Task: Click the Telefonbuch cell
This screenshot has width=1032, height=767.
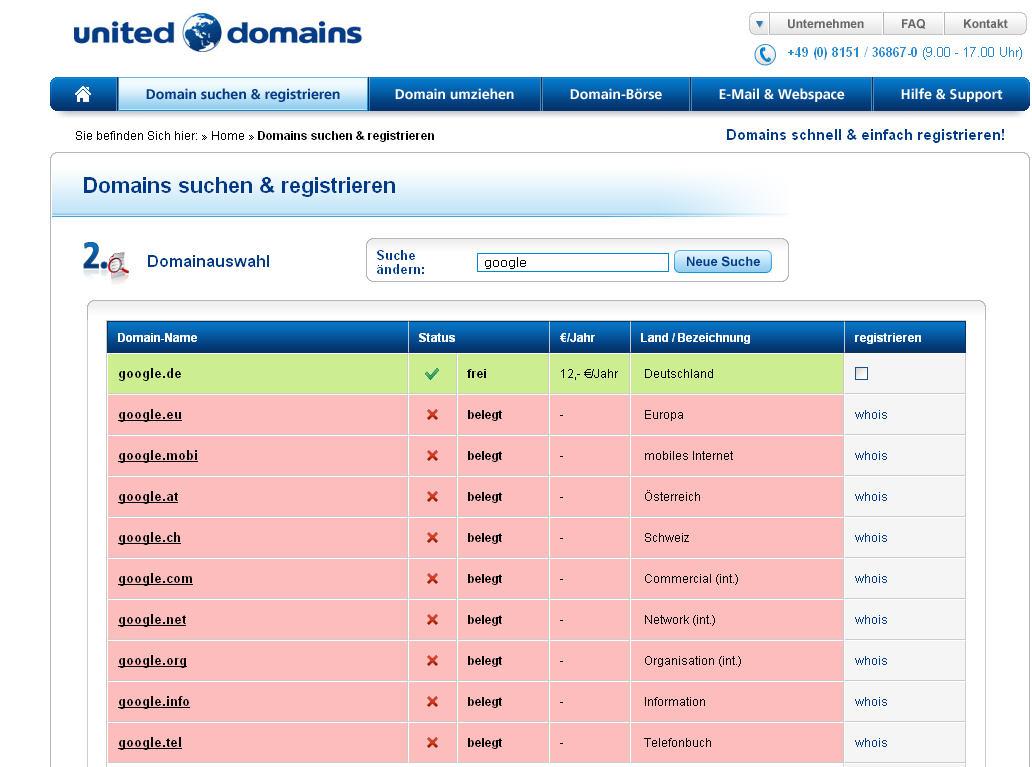Action: coord(737,743)
